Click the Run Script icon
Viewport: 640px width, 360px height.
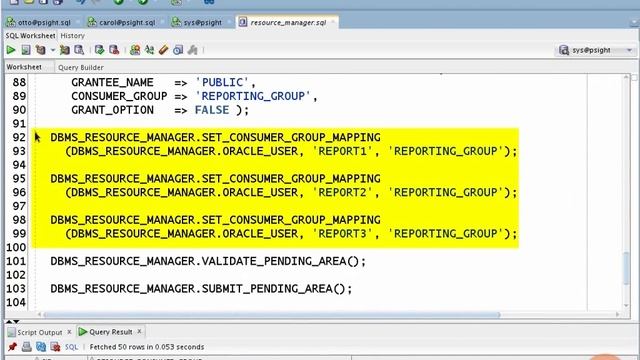click(26, 50)
